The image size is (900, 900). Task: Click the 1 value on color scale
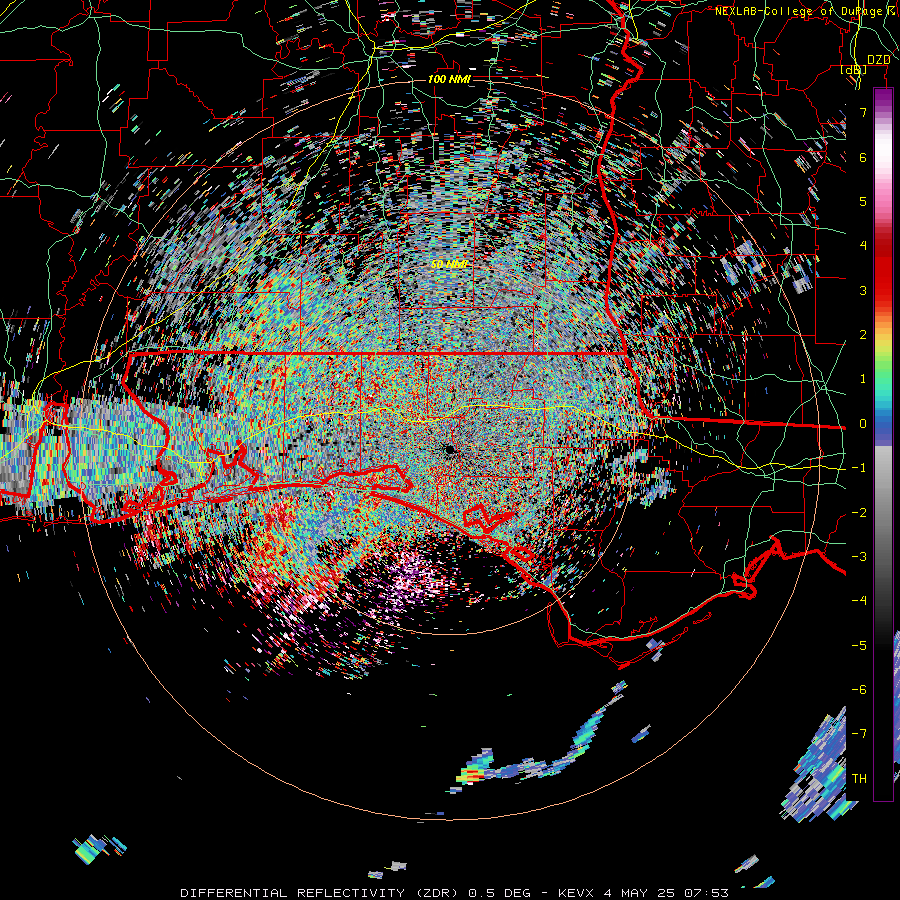[863, 379]
